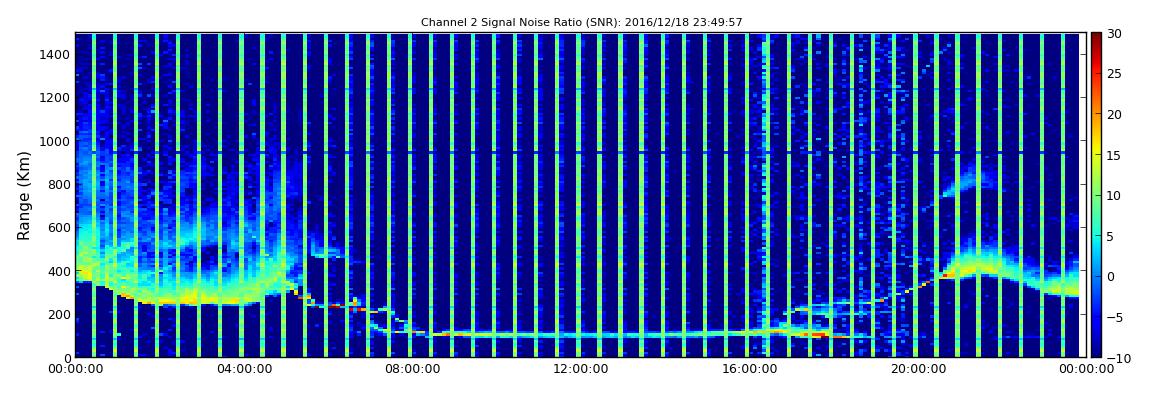Click the dark blue bottom of the colorbar
This screenshot has width=1150, height=407.
(1096, 351)
